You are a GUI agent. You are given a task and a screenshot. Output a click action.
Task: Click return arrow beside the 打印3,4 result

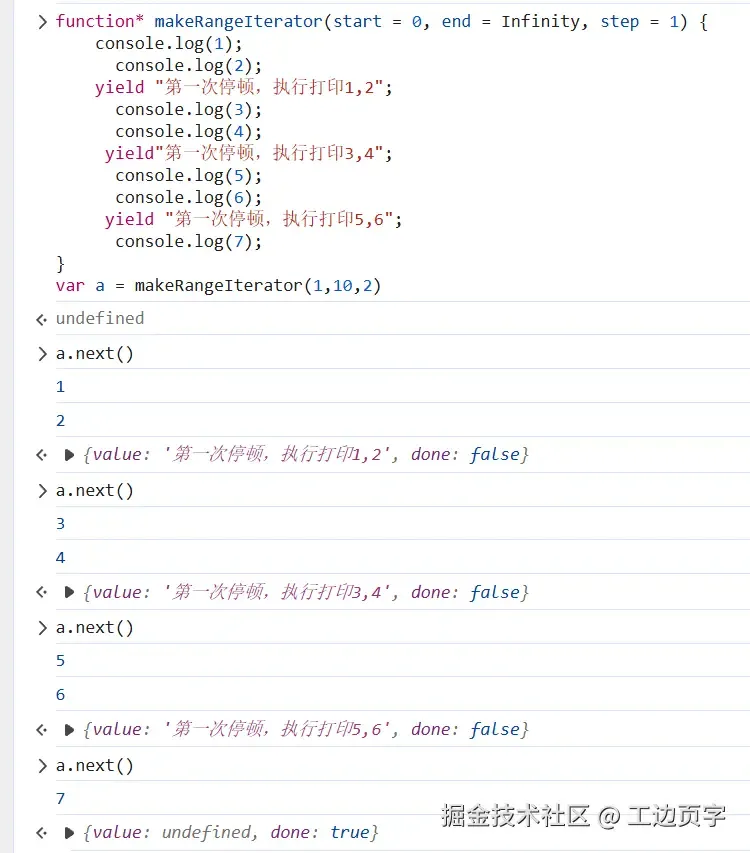(41, 592)
